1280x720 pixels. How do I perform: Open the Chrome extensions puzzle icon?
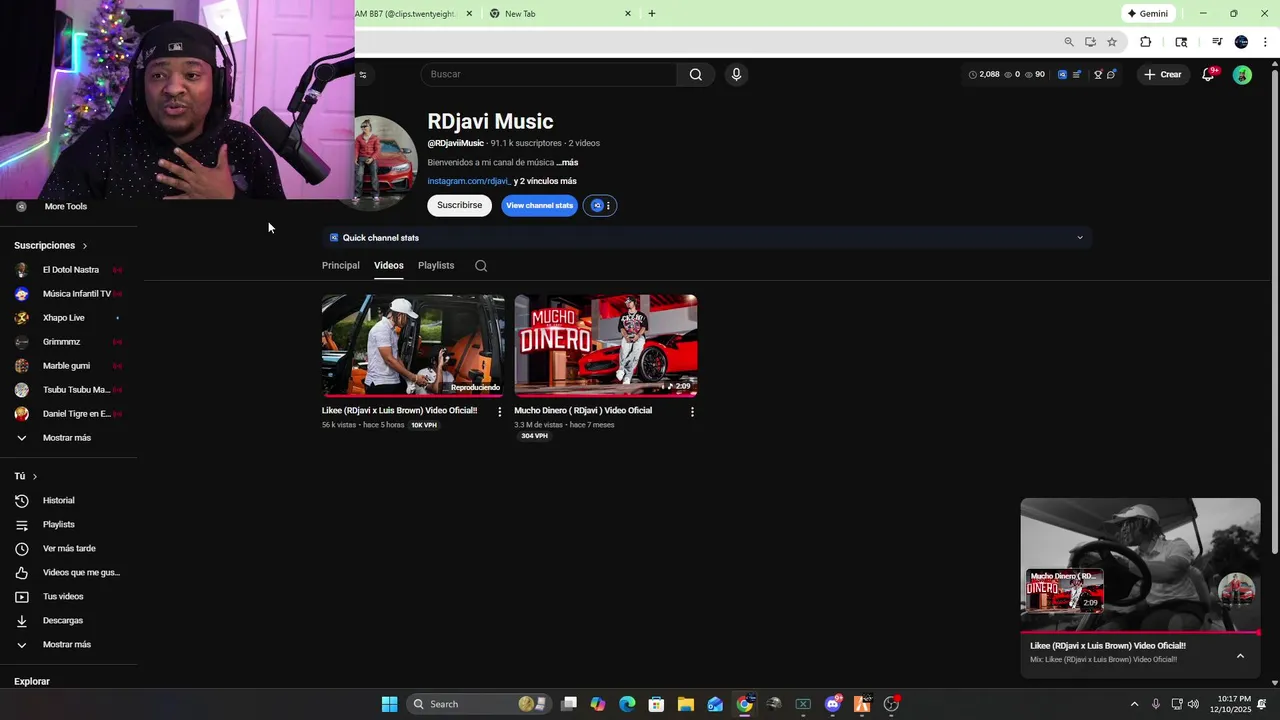coord(1145,42)
